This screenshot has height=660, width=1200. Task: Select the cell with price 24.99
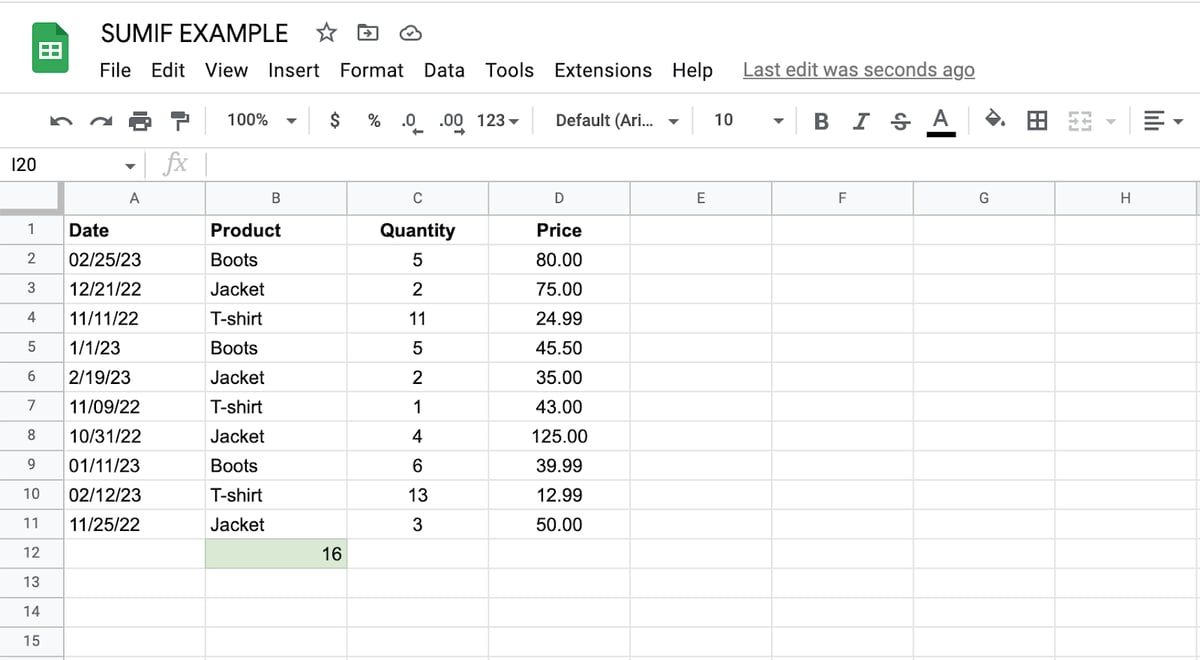pos(559,319)
